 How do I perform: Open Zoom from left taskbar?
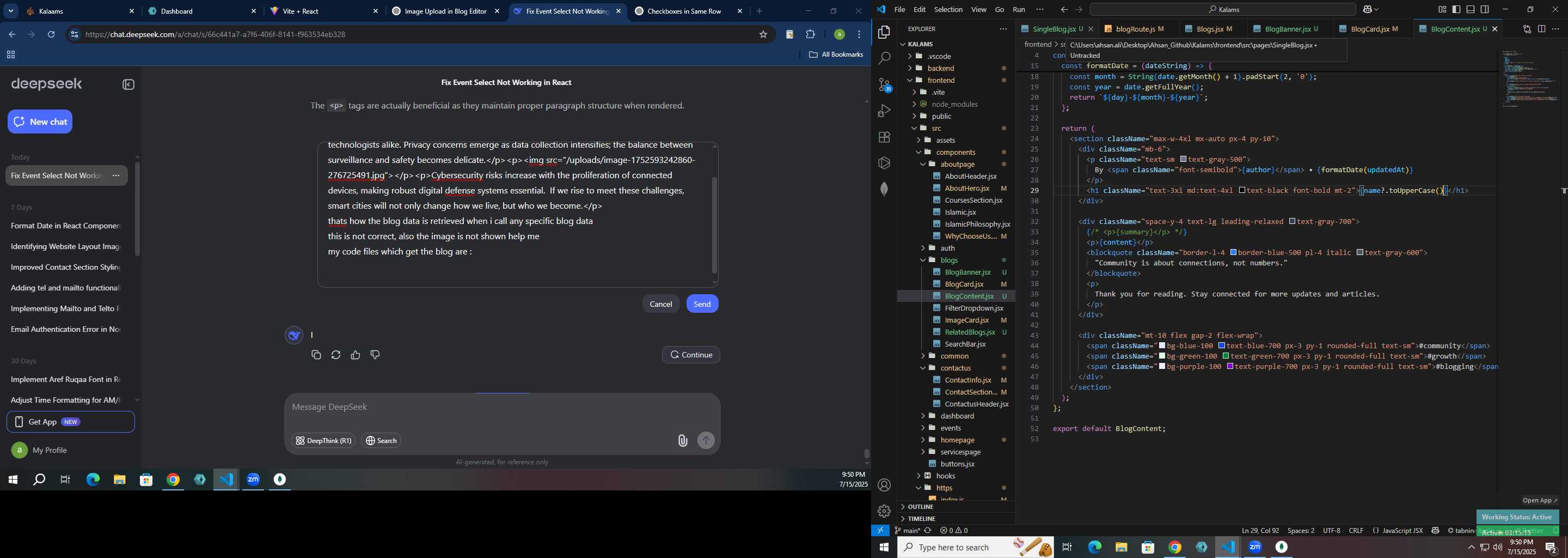click(x=253, y=480)
